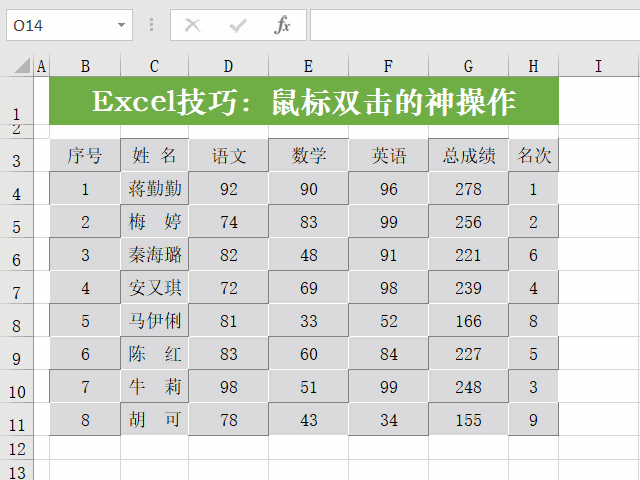Select column G header
The height and width of the screenshot is (480, 640).
coord(468,66)
